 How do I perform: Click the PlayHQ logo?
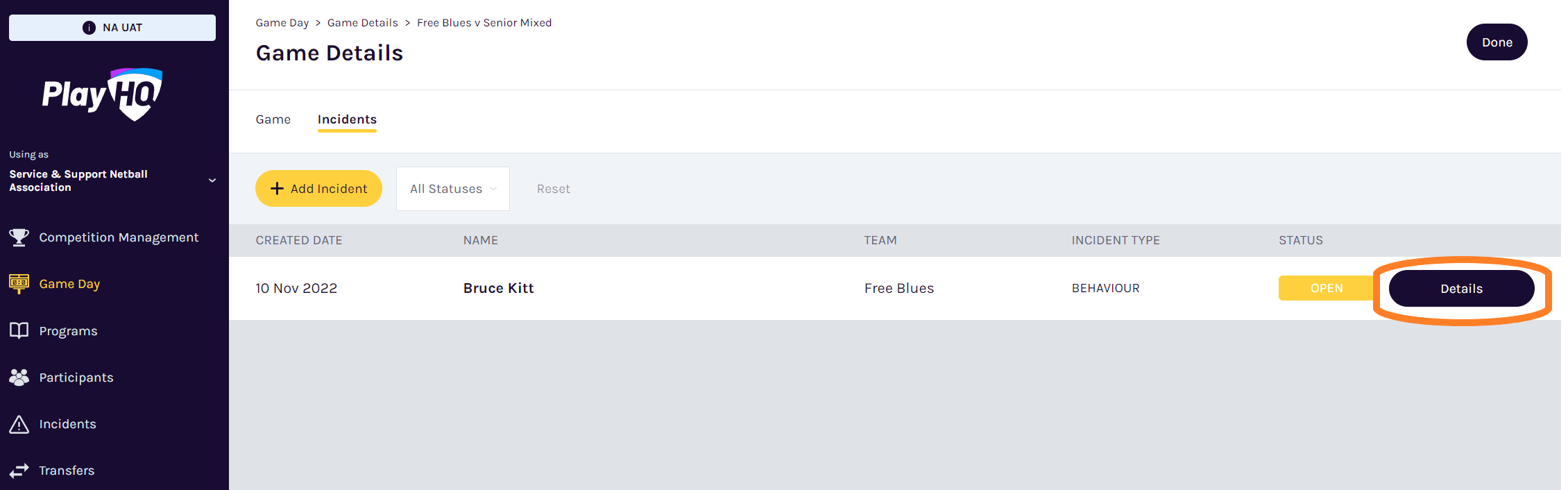coord(102,94)
